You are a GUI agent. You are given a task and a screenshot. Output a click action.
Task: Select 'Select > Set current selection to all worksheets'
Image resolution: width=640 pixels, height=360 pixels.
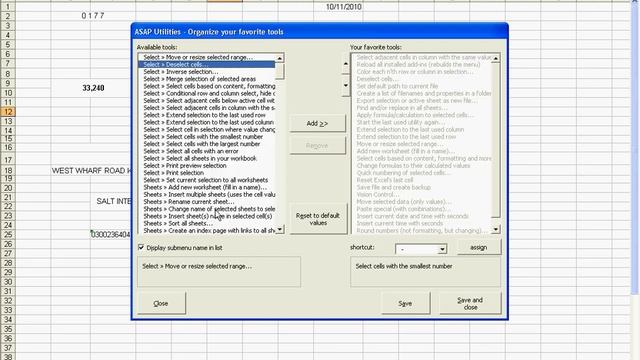(x=207, y=180)
